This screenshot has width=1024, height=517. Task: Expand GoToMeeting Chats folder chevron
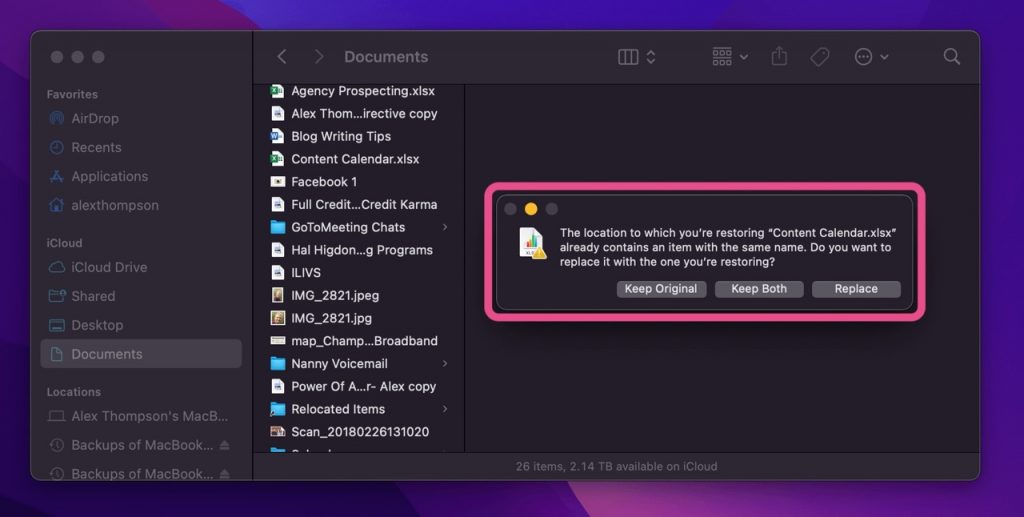coord(445,227)
